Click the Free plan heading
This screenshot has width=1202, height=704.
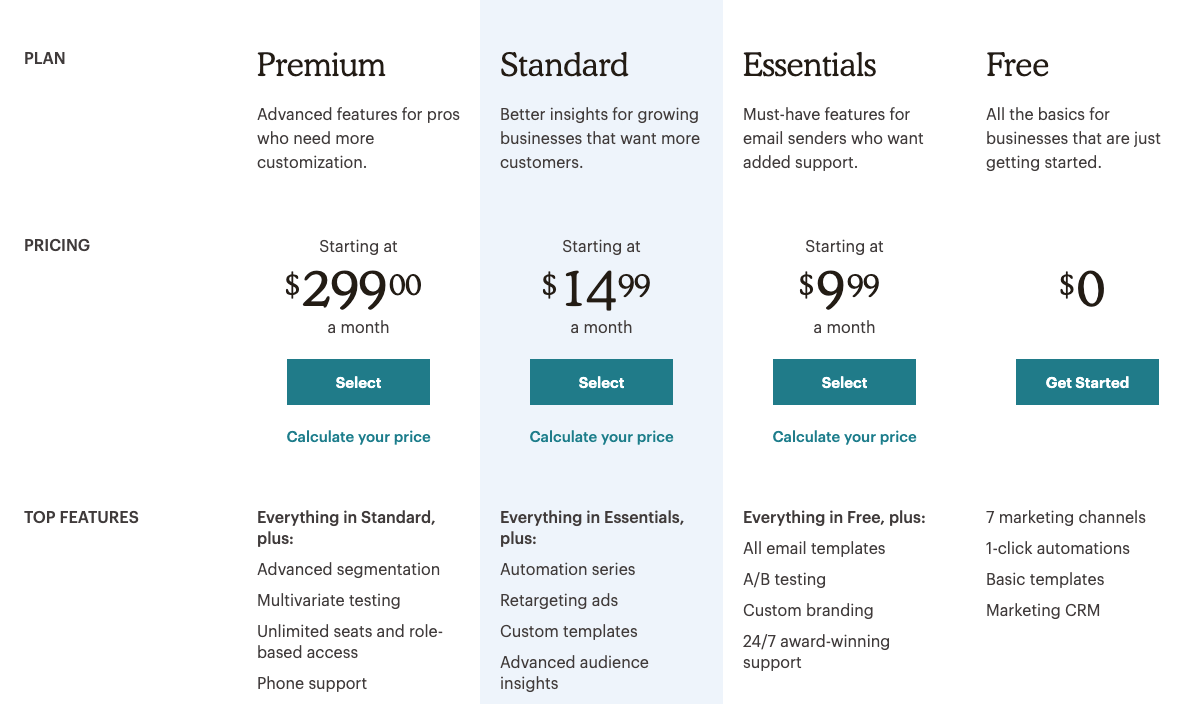pos(1017,65)
